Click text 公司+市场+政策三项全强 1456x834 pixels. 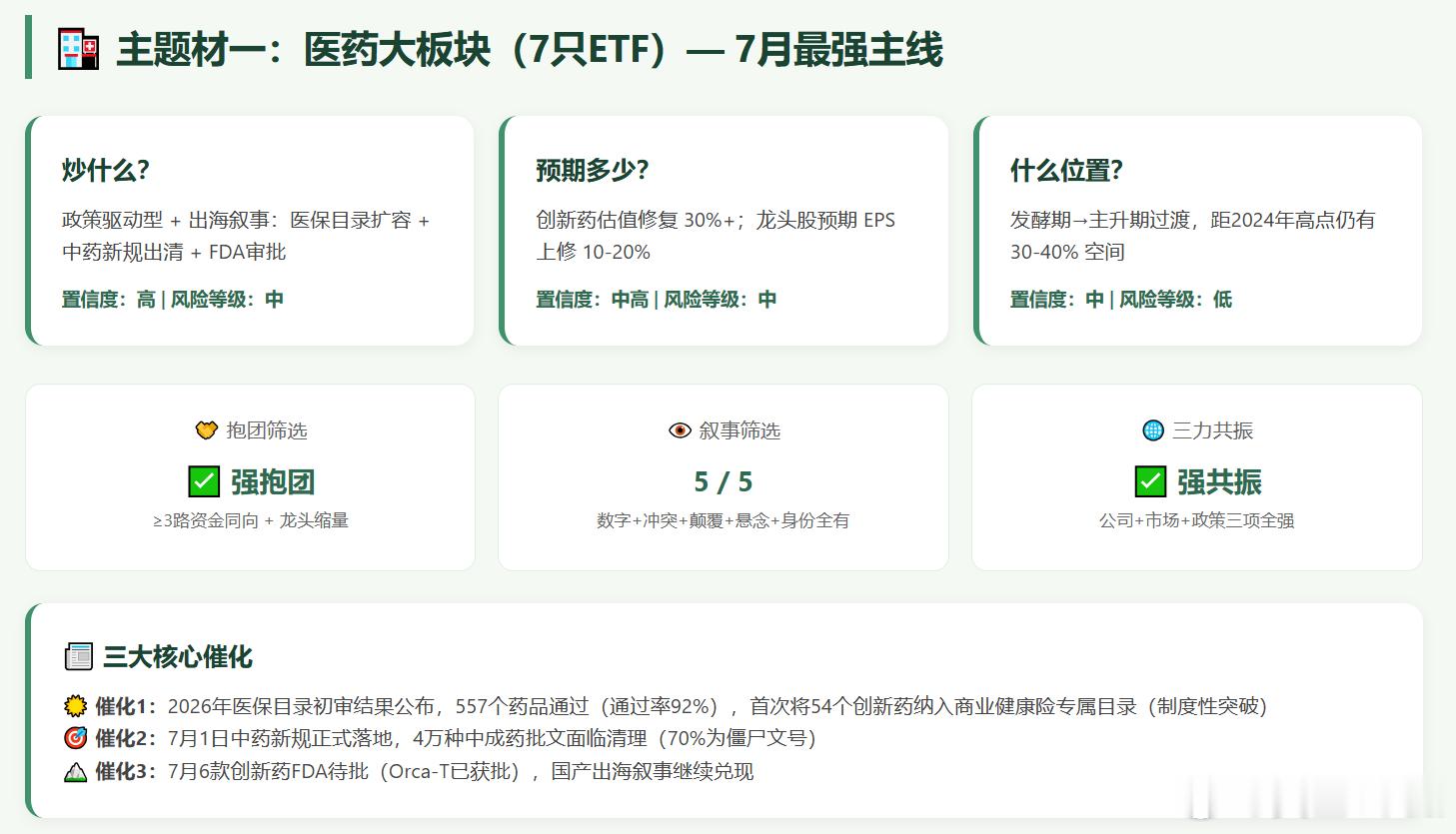click(x=1197, y=520)
